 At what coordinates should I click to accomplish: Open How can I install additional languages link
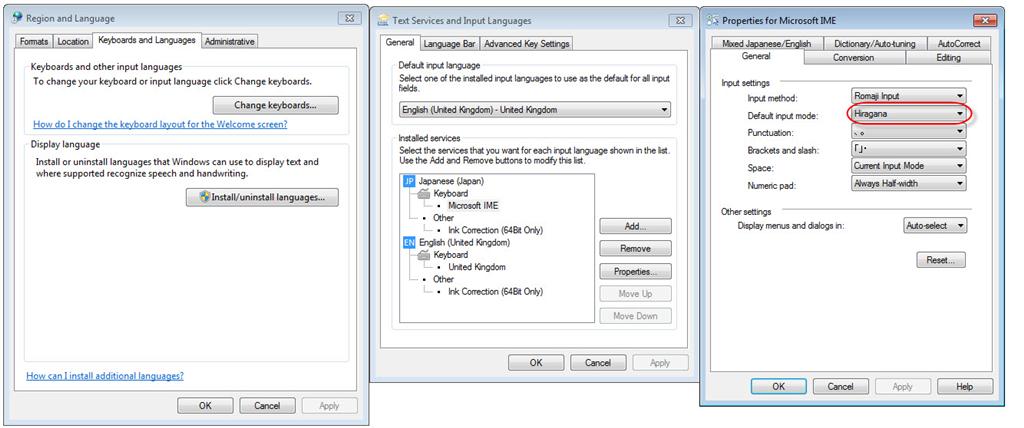click(x=105, y=376)
